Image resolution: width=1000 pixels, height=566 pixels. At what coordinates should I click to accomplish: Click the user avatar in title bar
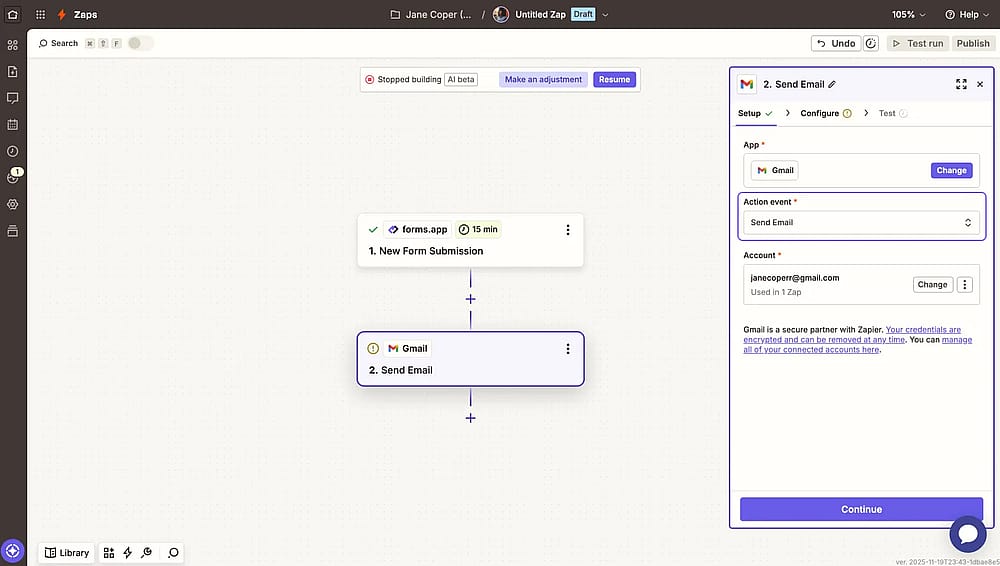pos(501,14)
